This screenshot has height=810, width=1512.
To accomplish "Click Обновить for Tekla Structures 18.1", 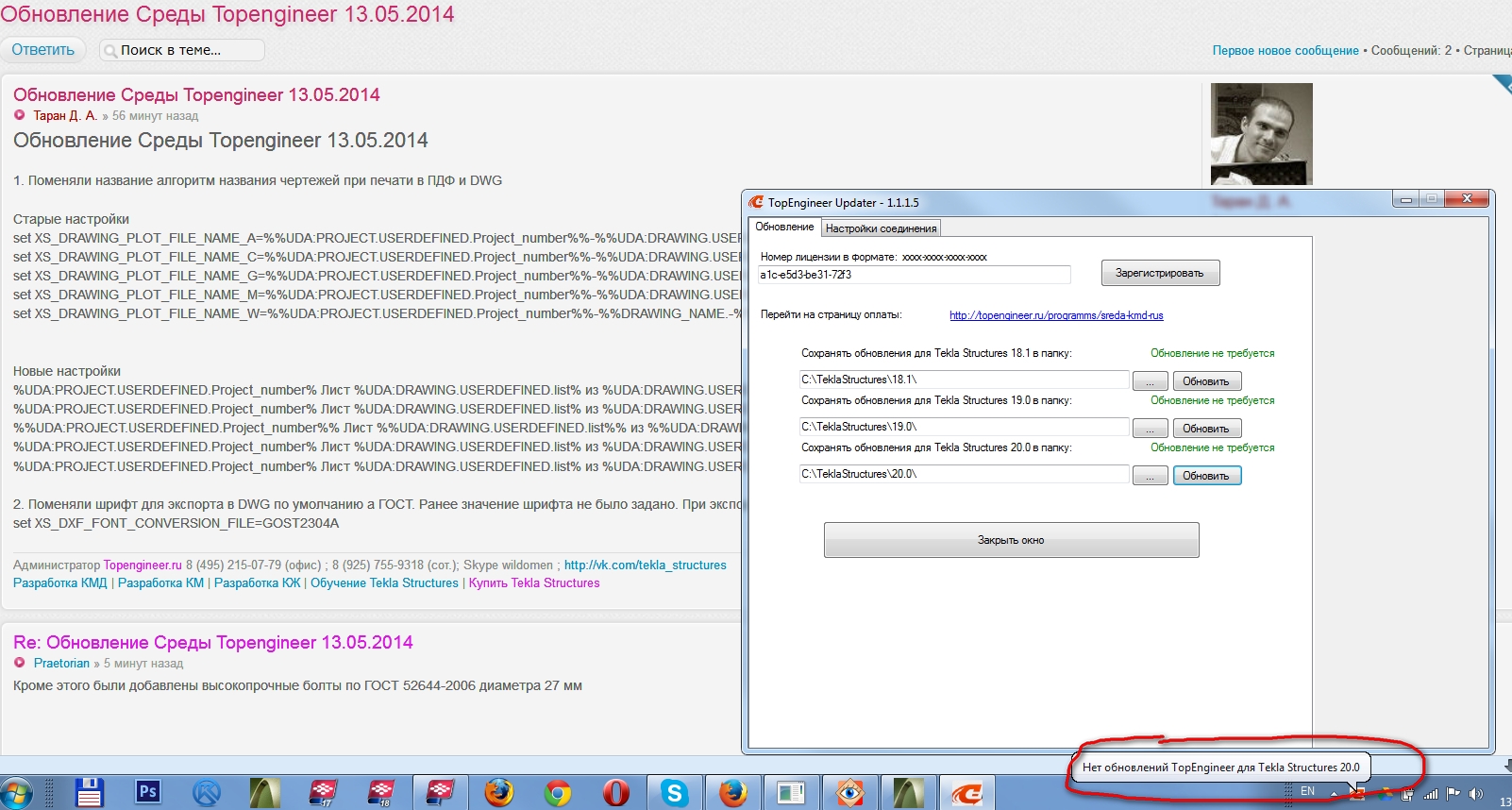I will tap(1206, 381).
